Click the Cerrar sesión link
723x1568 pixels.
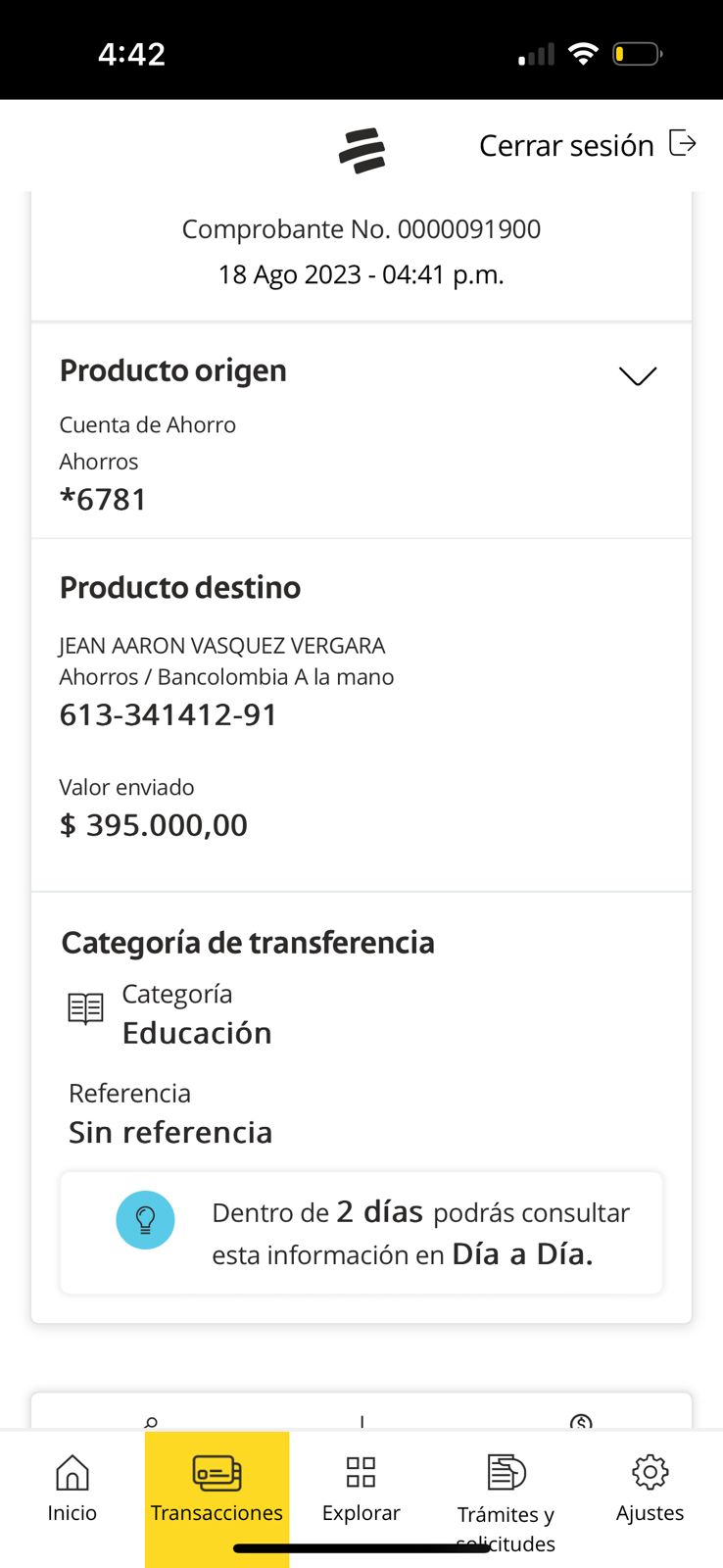566,146
